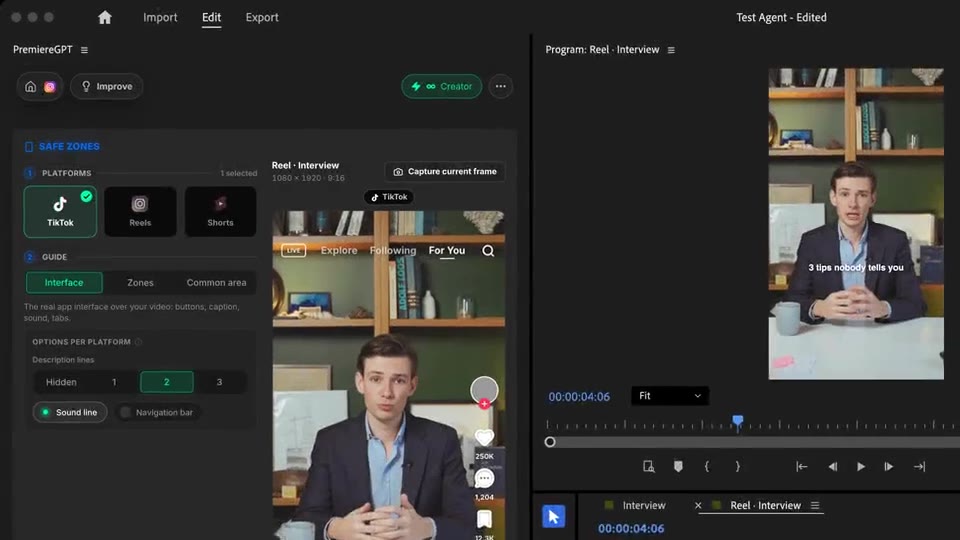The height and width of the screenshot is (540, 960).
Task: Click the Creator plan button
Action: click(x=441, y=86)
